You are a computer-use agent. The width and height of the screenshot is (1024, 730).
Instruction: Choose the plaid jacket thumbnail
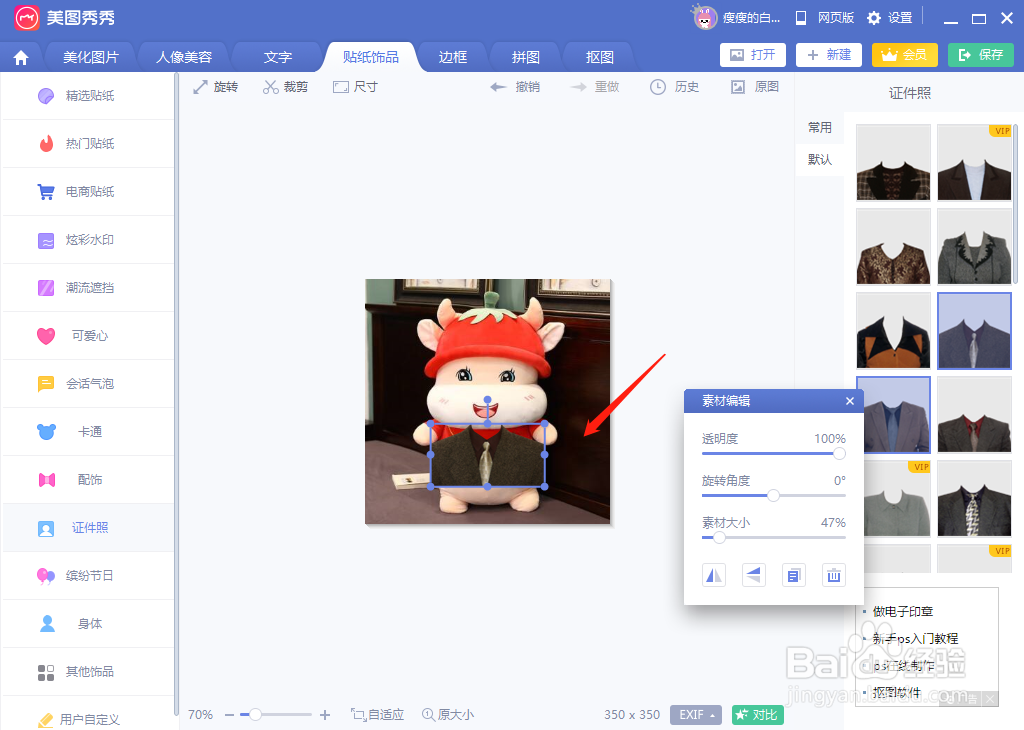pos(893,163)
